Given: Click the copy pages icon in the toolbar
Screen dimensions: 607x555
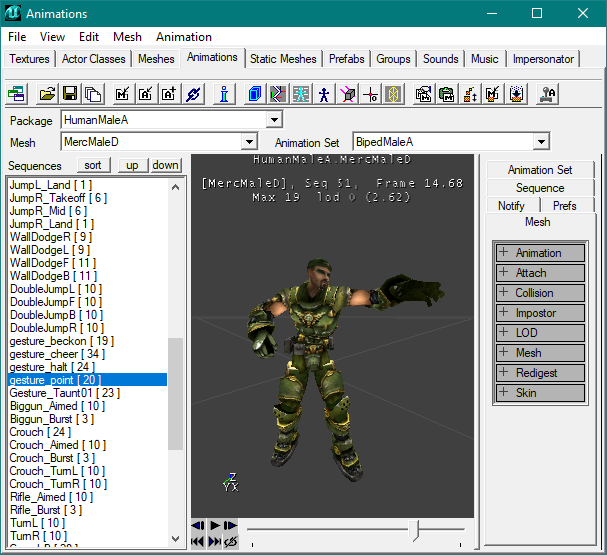Looking at the screenshot, I should pos(93,94).
